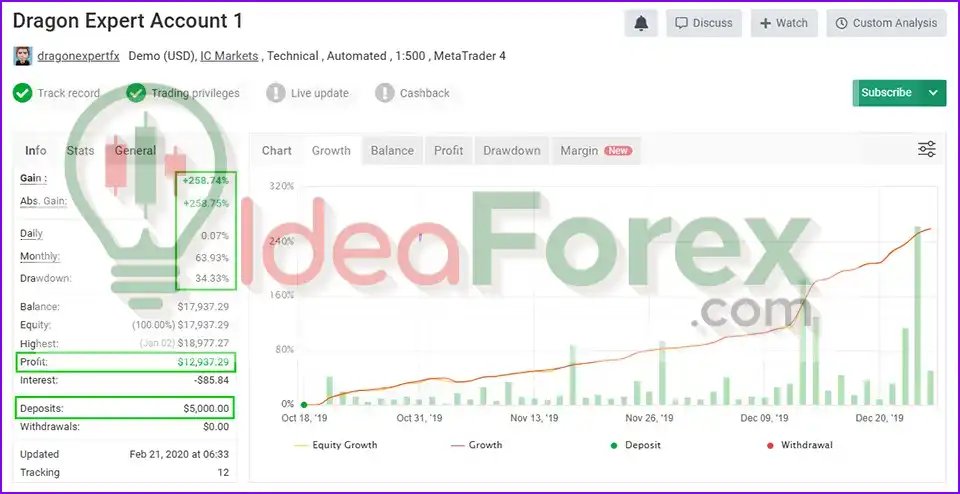Toggle the Growth legend series

(476, 445)
